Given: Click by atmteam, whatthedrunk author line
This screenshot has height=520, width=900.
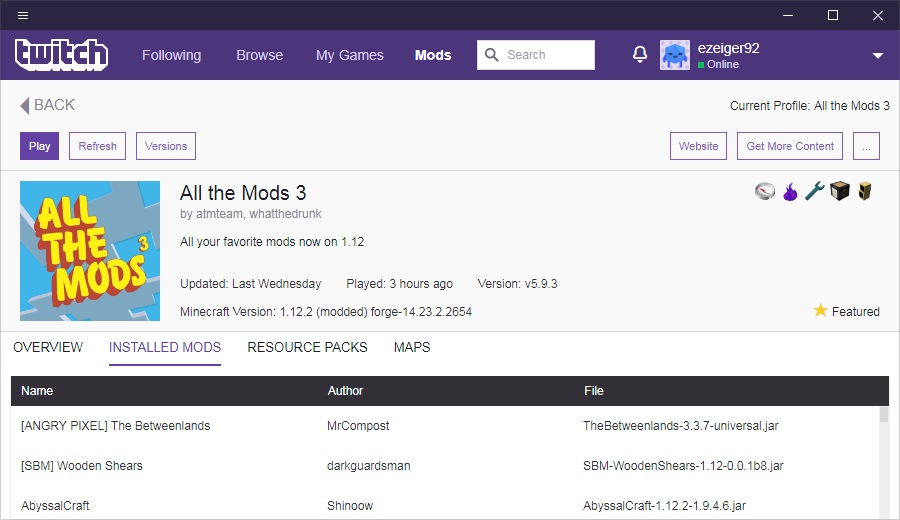Looking at the screenshot, I should (251, 214).
